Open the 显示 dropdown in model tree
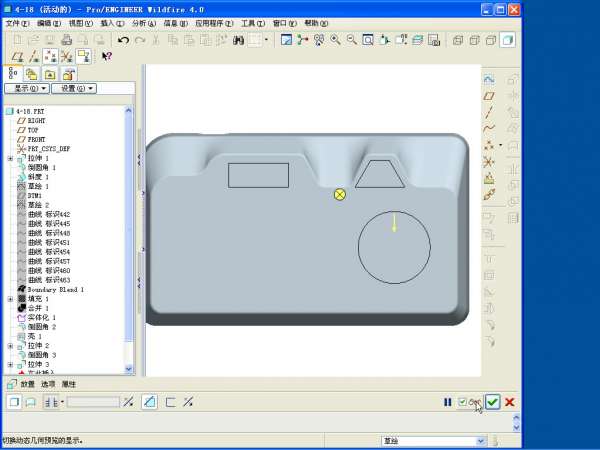 (x=27, y=88)
